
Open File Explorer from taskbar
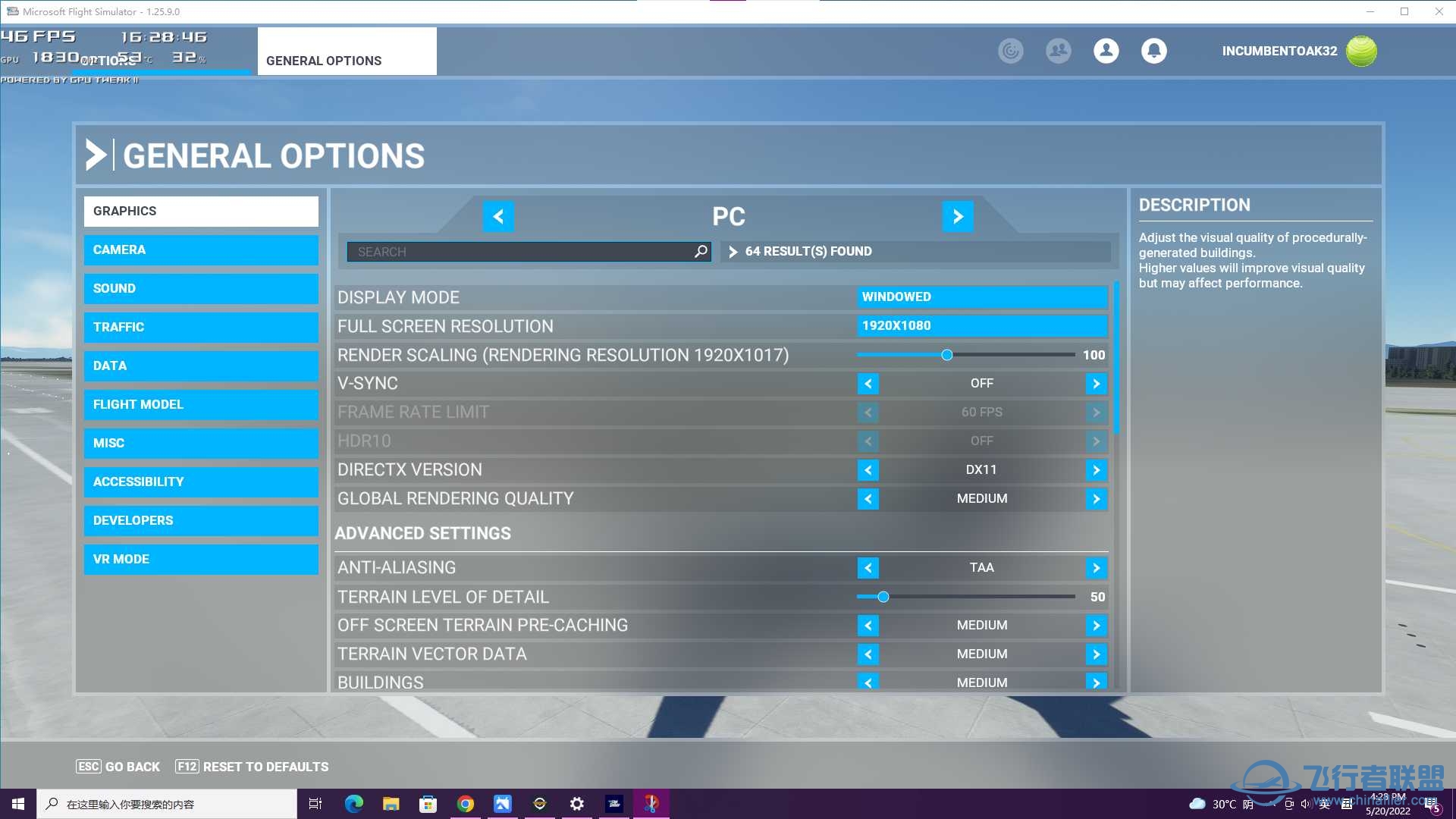pyautogui.click(x=391, y=804)
